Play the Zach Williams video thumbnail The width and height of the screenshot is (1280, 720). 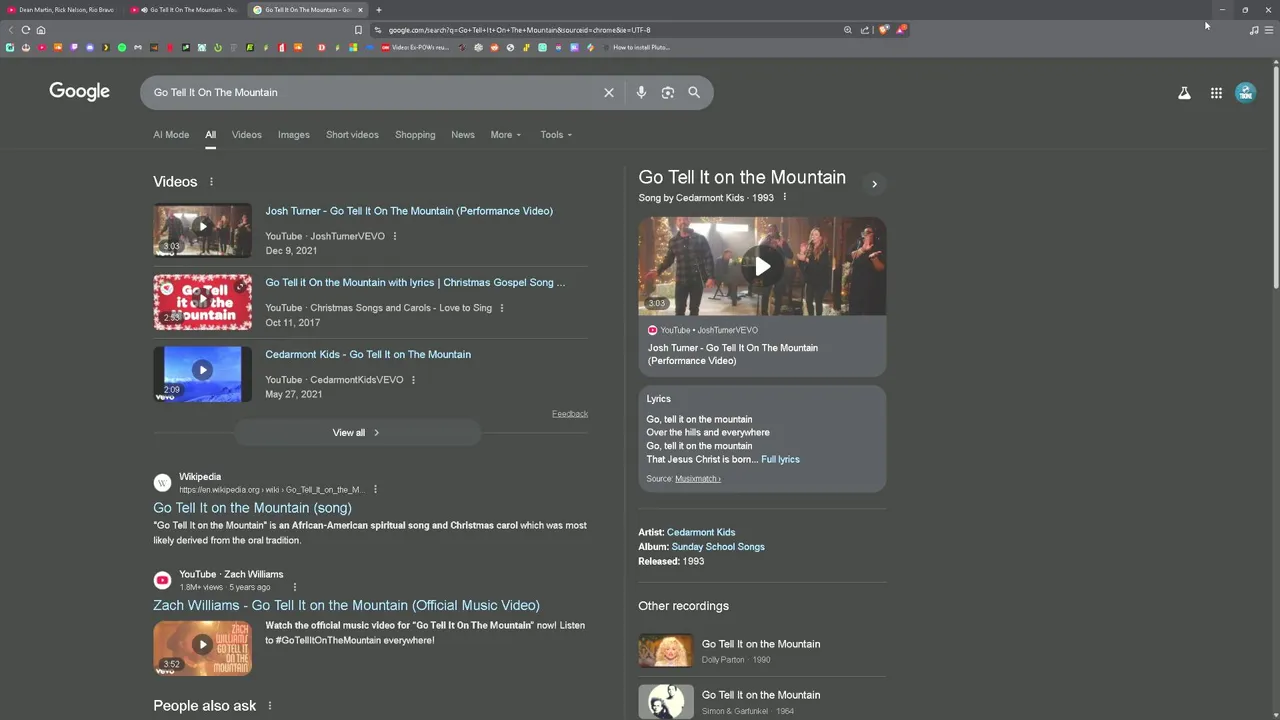(202, 648)
